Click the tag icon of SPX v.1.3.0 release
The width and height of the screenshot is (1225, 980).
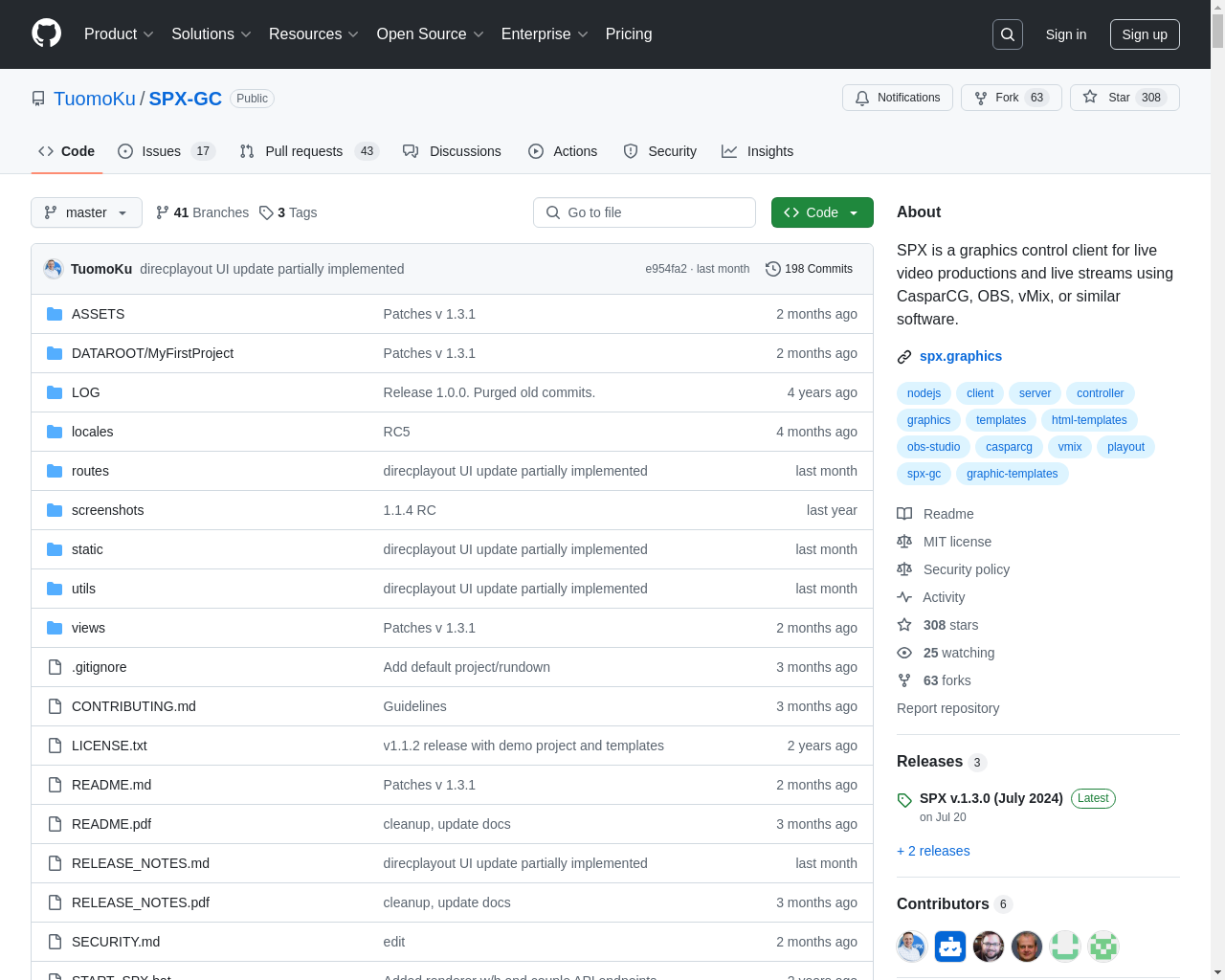[904, 800]
